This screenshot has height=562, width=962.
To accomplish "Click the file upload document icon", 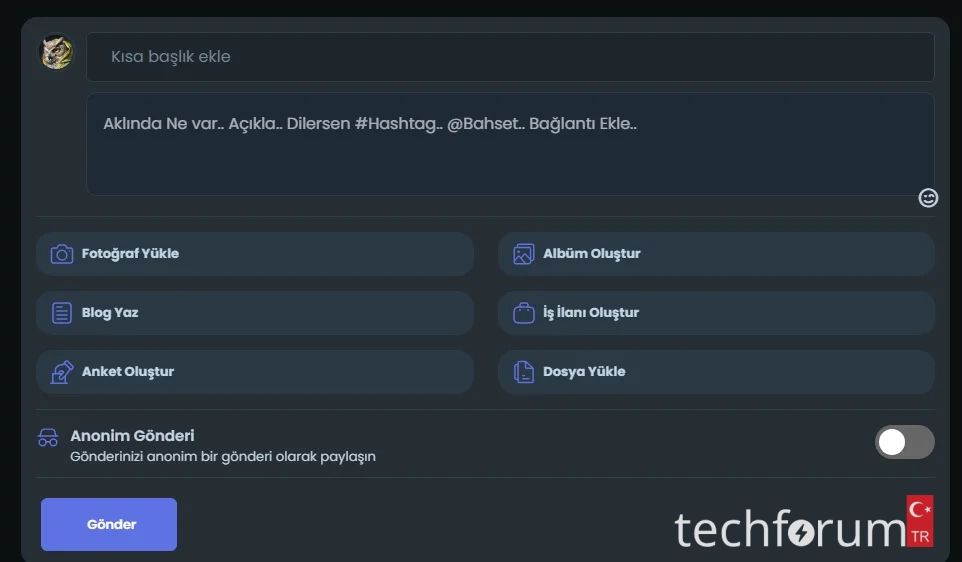I will point(524,372).
